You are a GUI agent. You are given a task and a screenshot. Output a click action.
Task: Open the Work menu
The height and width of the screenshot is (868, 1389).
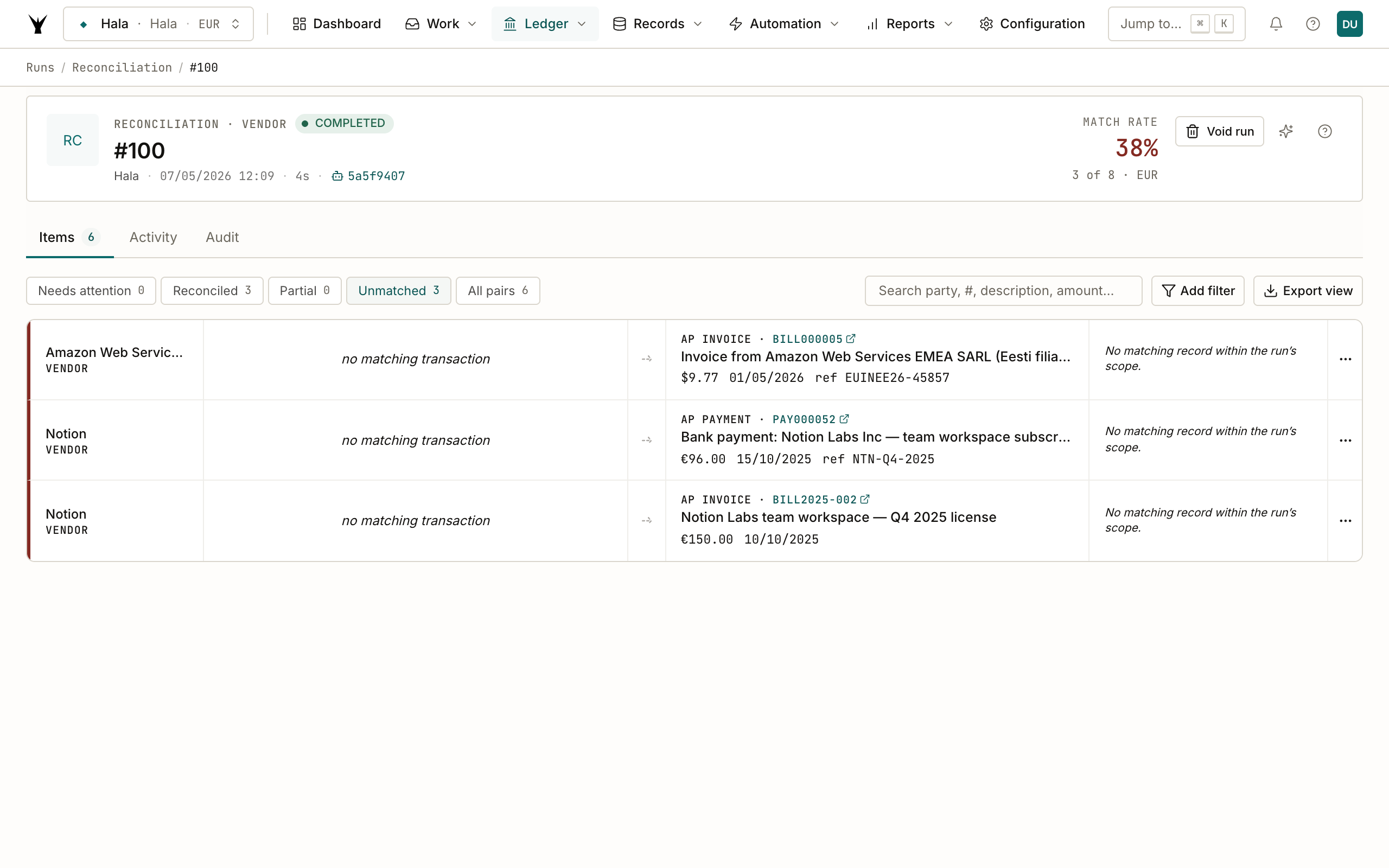coord(441,24)
